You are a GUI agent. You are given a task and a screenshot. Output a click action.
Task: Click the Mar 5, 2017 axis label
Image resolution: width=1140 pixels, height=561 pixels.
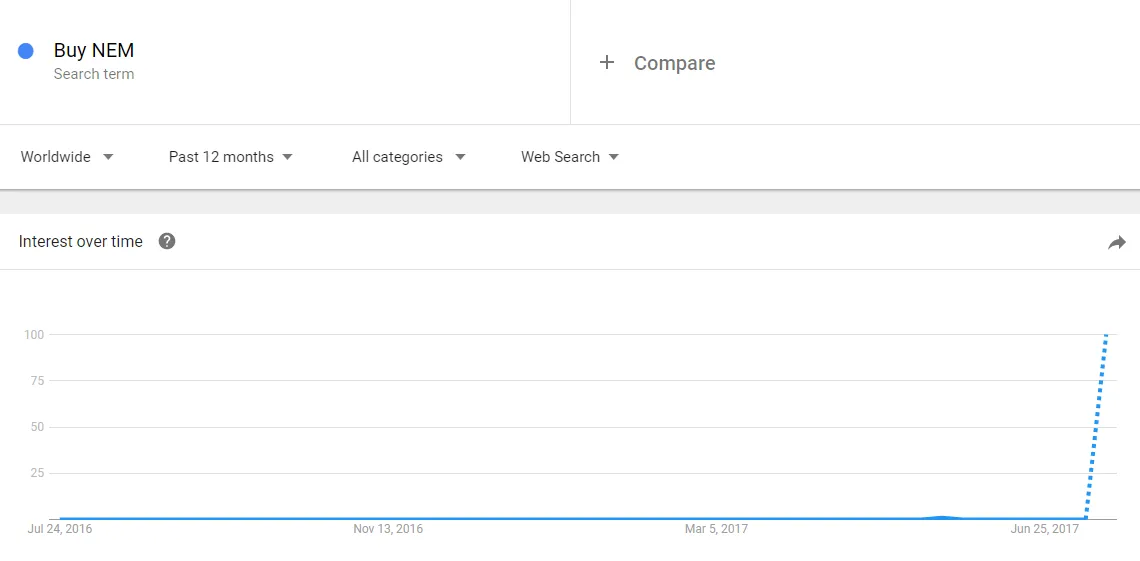(716, 529)
